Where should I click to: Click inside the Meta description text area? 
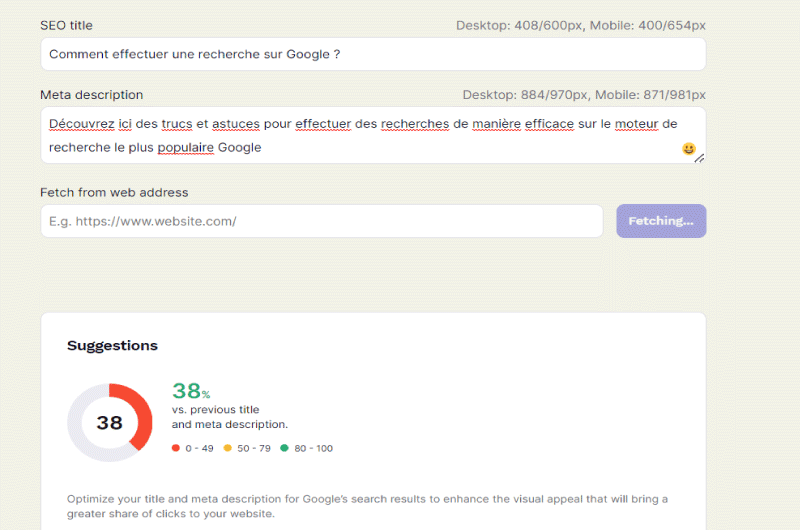click(x=373, y=135)
